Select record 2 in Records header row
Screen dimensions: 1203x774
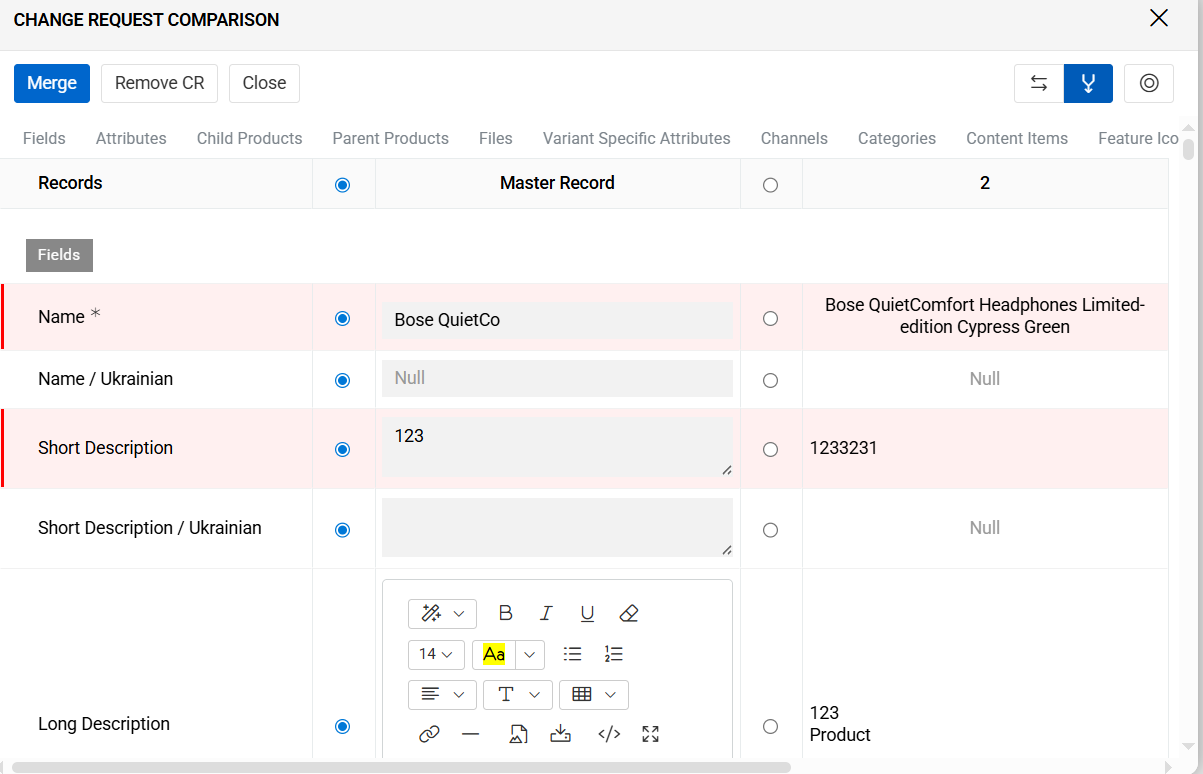770,185
